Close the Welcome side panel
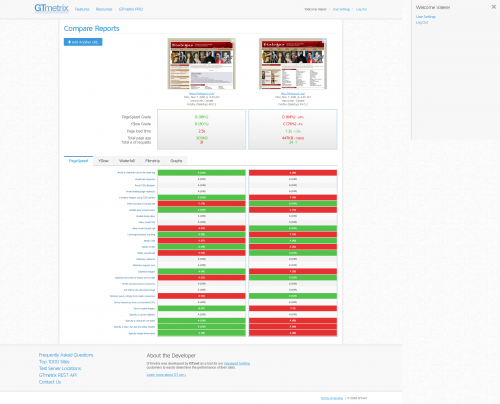The width and height of the screenshot is (500, 404). point(494,7)
